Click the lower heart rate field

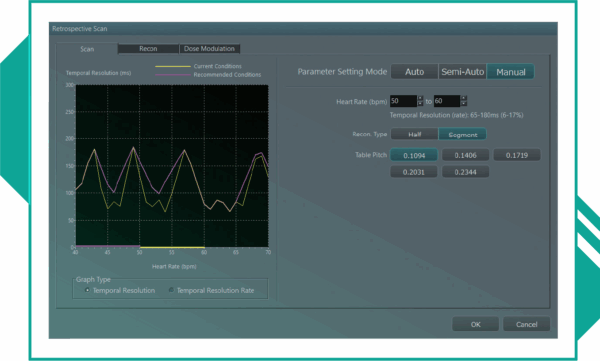click(x=403, y=101)
